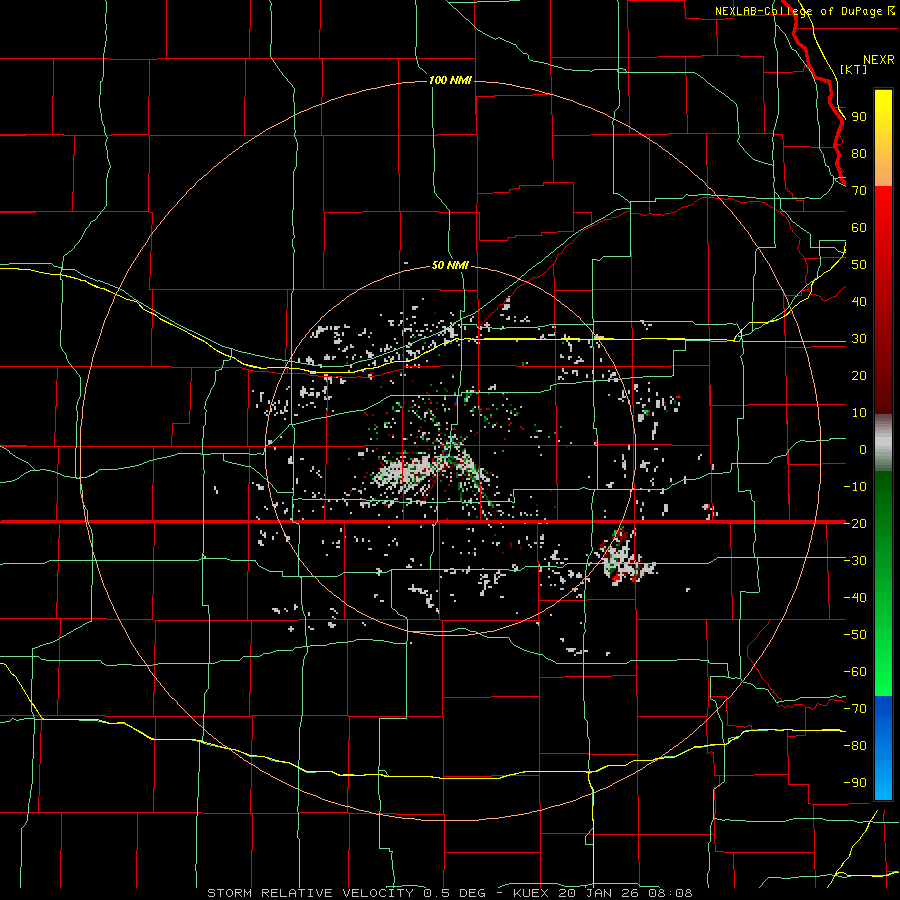Click the 50 NMI range ring label

click(x=450, y=265)
